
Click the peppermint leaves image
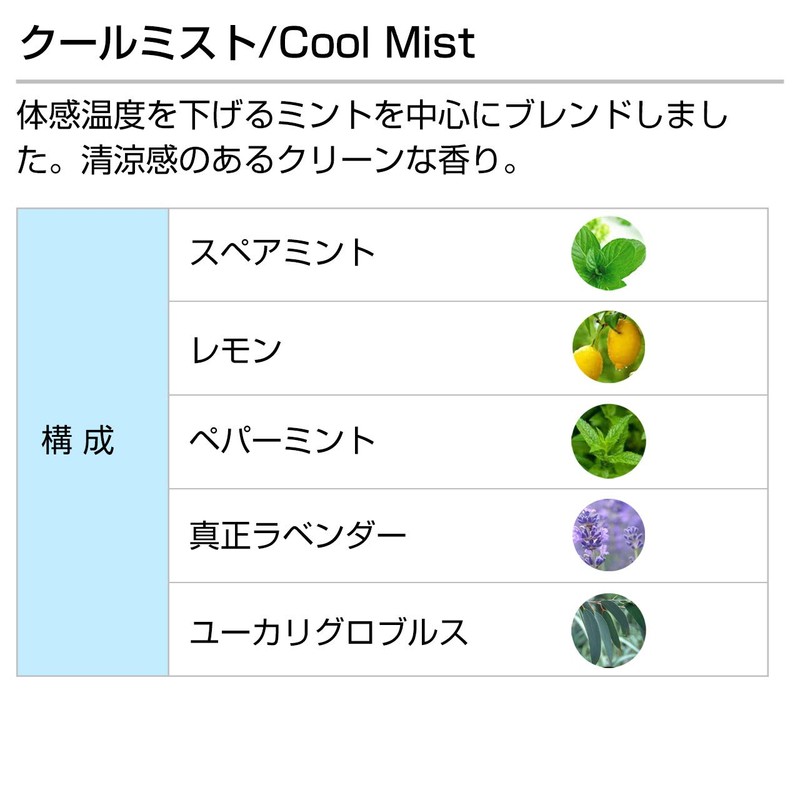coord(608,441)
